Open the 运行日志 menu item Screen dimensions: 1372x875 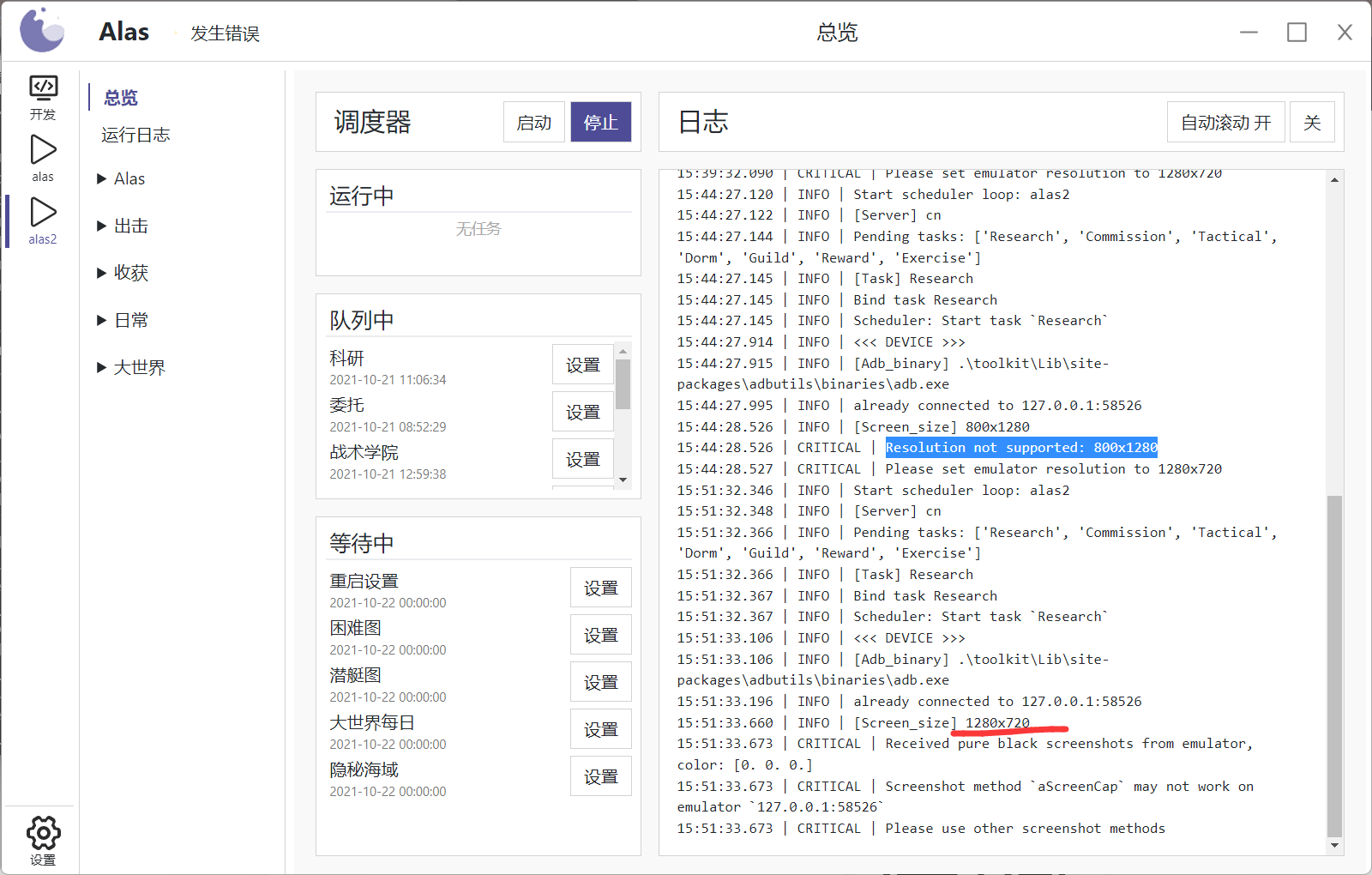click(x=135, y=135)
